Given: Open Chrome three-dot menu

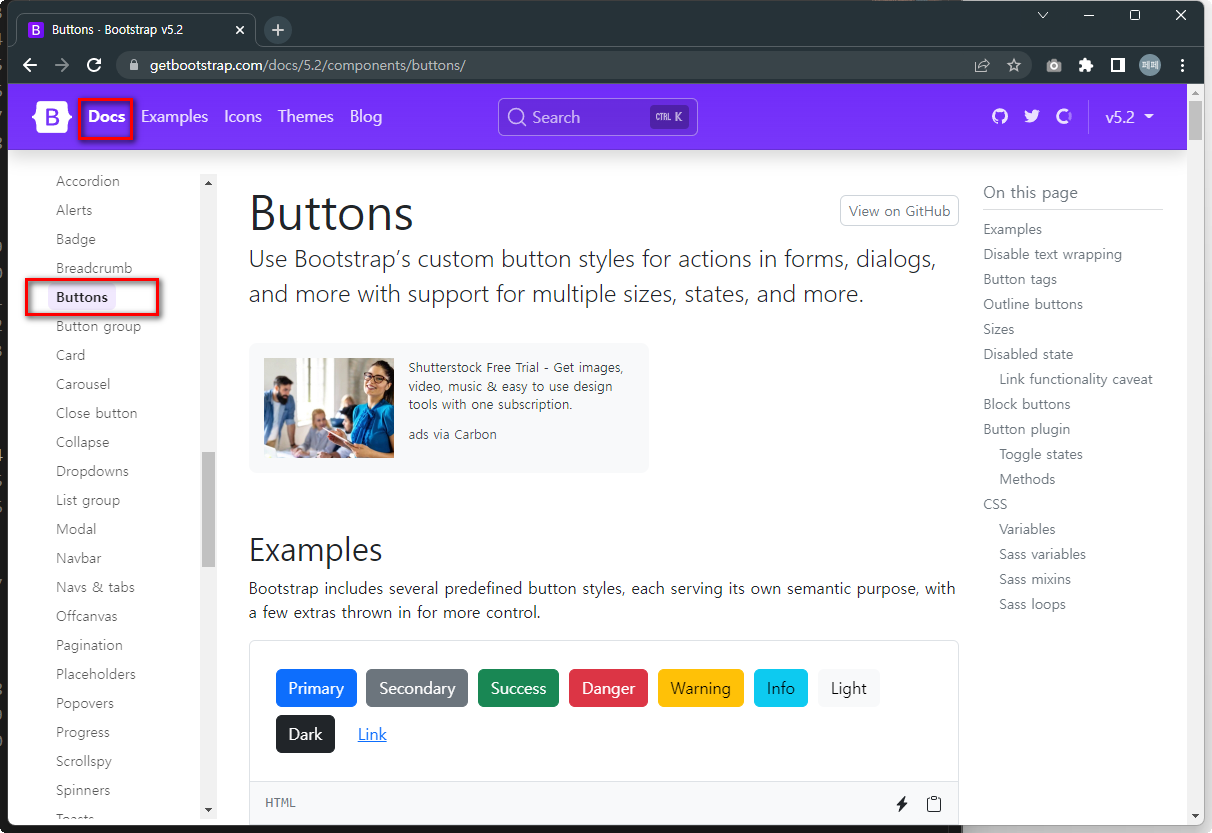Looking at the screenshot, I should pyautogui.click(x=1183, y=65).
